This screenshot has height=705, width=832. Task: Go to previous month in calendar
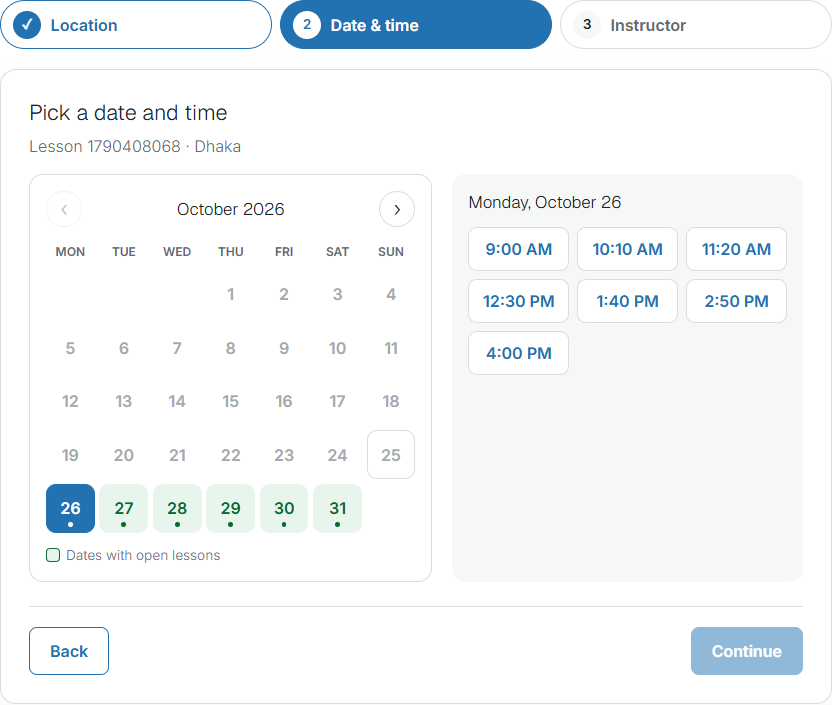click(x=64, y=209)
